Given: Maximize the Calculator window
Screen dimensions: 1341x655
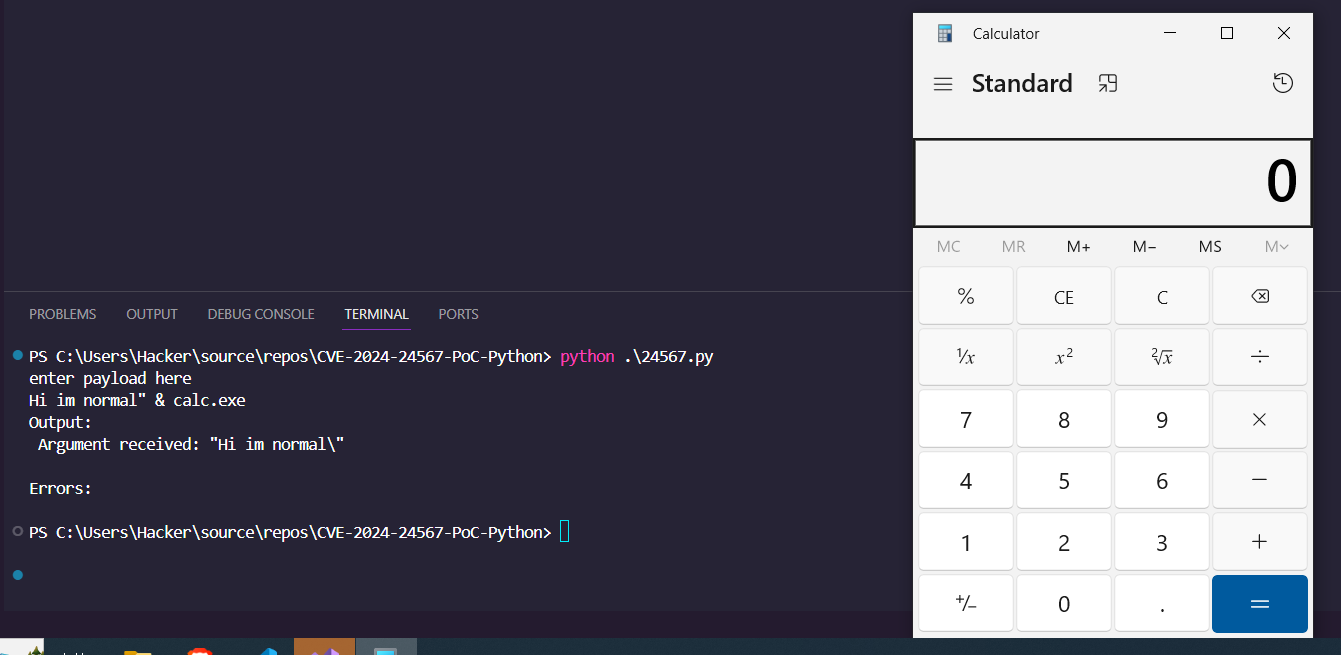Looking at the screenshot, I should (x=1227, y=33).
